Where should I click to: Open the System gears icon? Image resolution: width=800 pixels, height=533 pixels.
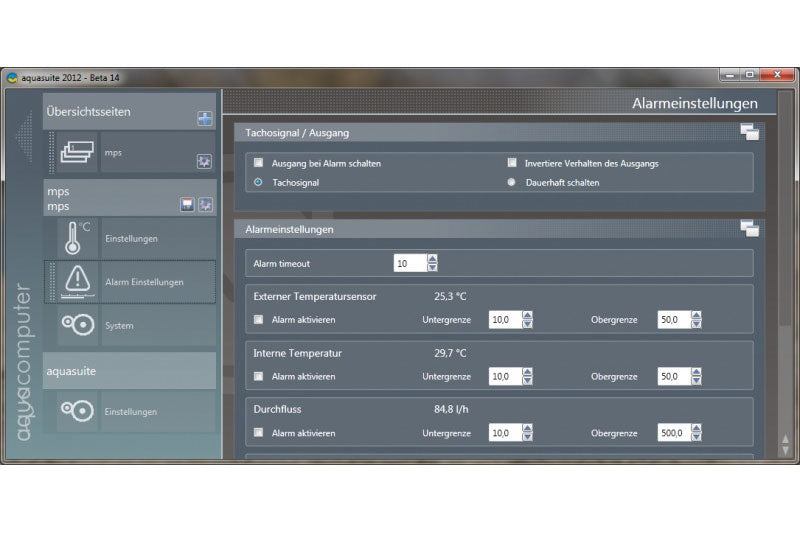tap(77, 325)
